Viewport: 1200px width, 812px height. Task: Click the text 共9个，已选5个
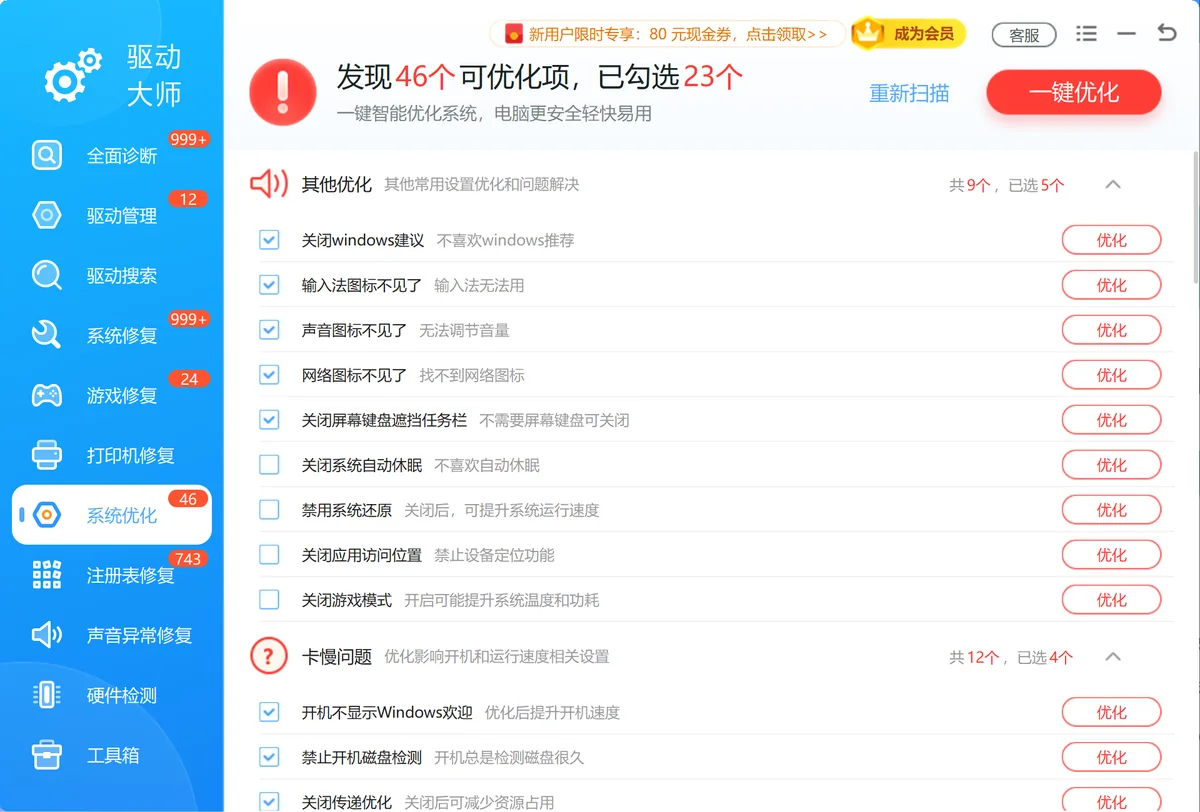(x=1007, y=185)
